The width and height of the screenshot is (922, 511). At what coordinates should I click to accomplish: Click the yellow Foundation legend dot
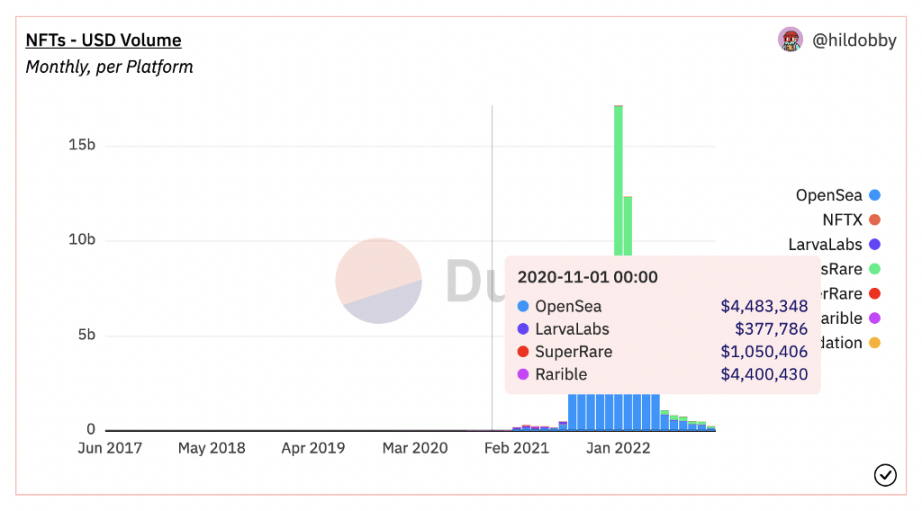click(875, 343)
